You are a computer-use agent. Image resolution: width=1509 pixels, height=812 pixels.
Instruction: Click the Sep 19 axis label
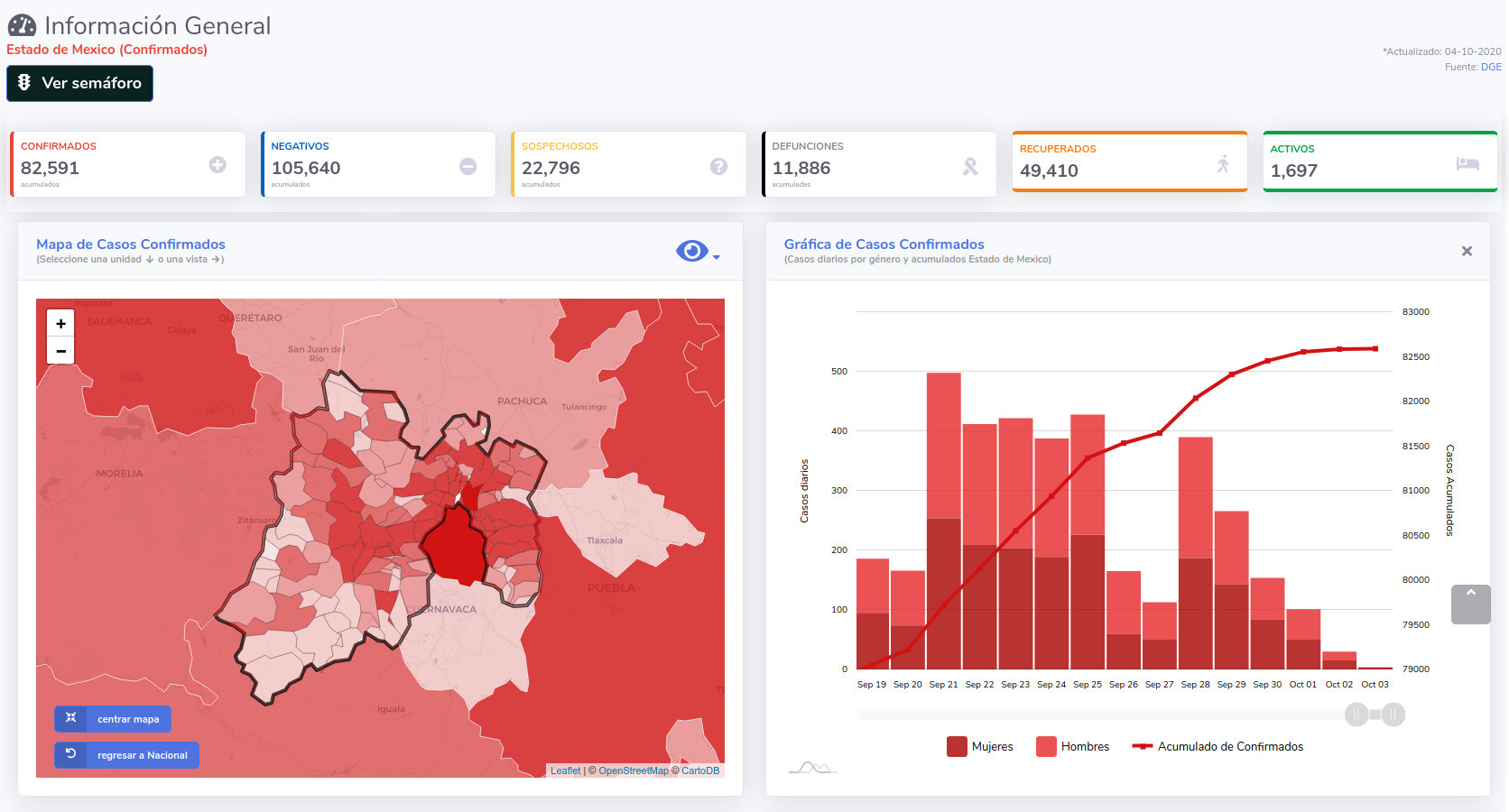coord(871,685)
